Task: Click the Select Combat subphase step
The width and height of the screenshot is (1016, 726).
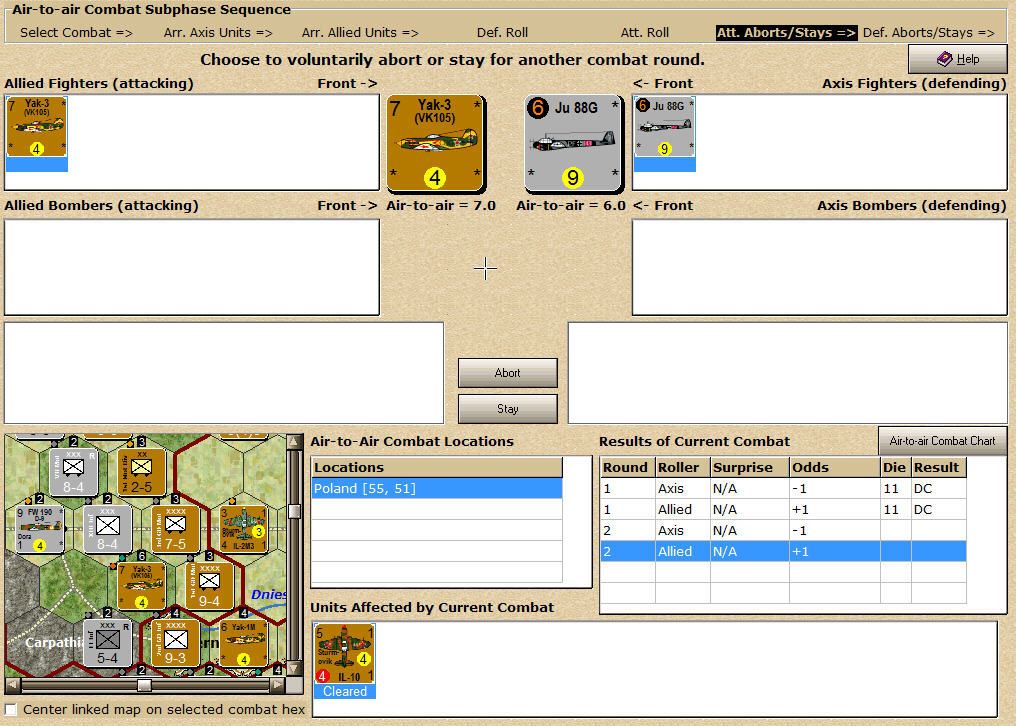Action: pos(76,32)
